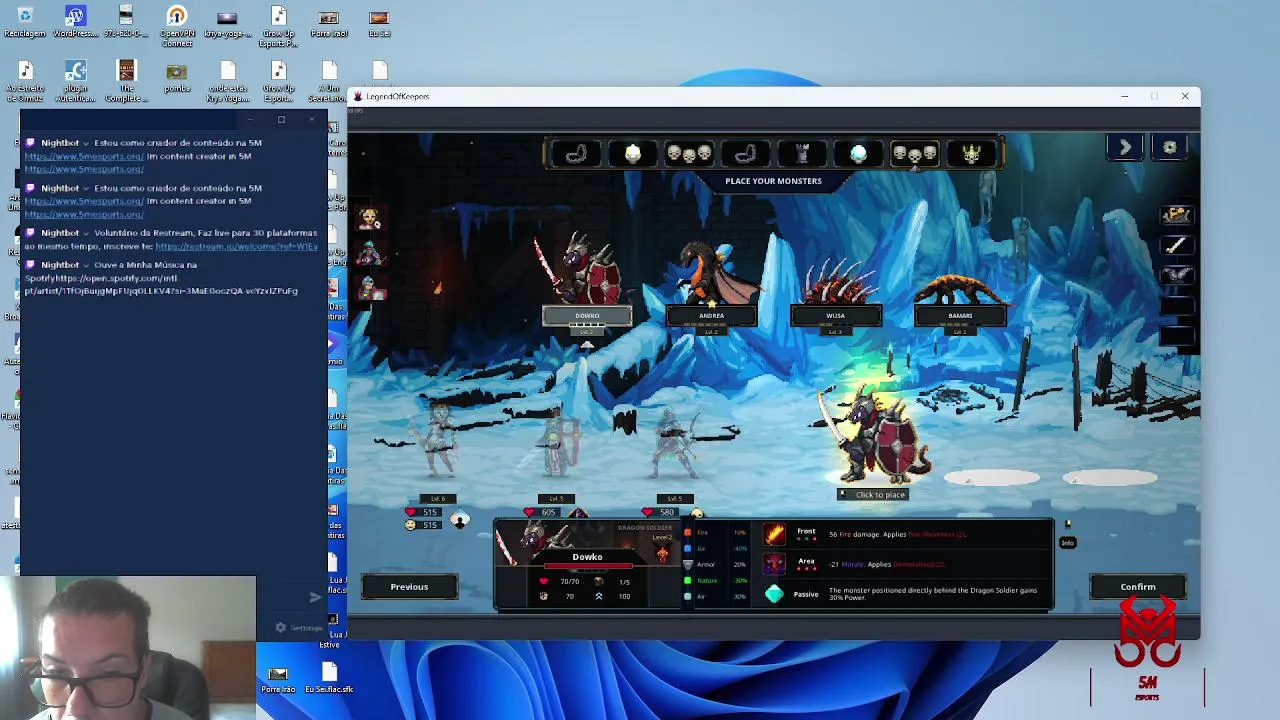Open 'Ao Estreito de Ormuz' audio file
The image size is (1280, 720).
coord(25,81)
